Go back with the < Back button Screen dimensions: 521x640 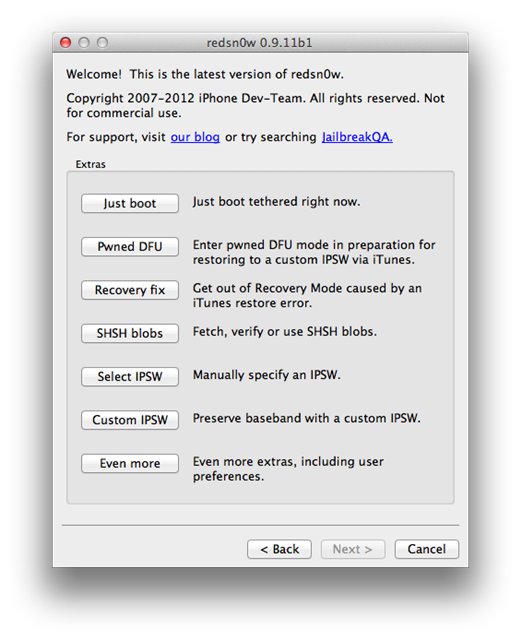tap(279, 549)
